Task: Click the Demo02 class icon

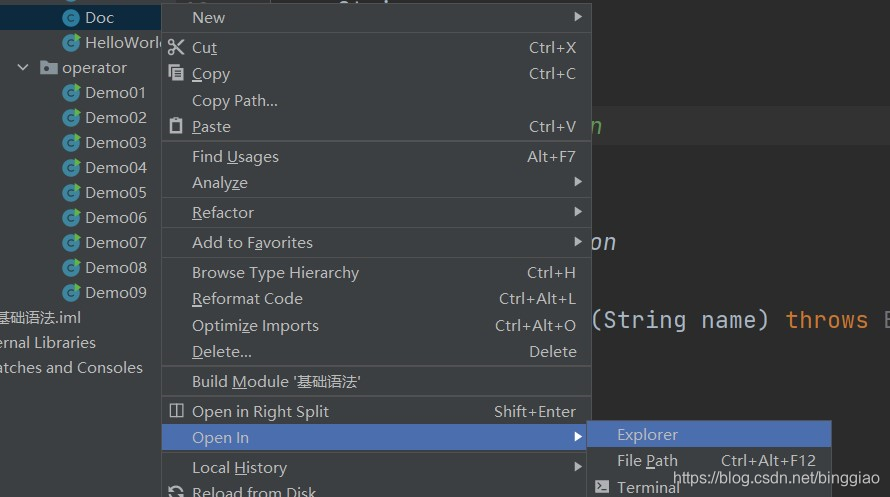Action: click(x=71, y=118)
